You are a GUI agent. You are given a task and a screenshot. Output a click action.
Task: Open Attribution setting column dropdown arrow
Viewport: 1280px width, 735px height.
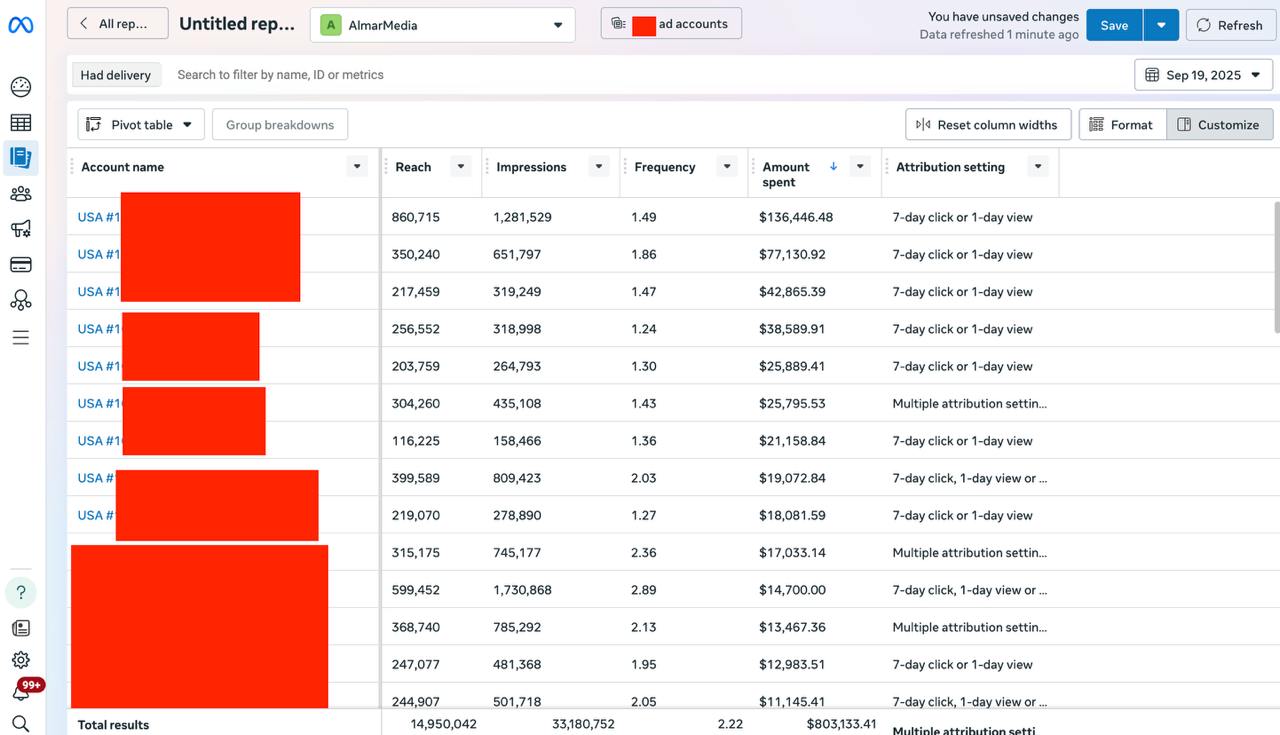[x=1038, y=167]
